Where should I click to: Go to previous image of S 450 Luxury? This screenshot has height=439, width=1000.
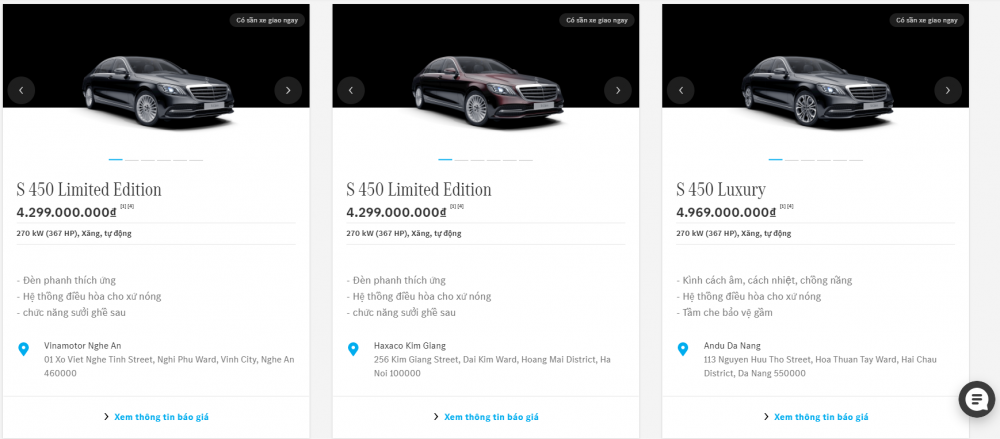pos(681,90)
